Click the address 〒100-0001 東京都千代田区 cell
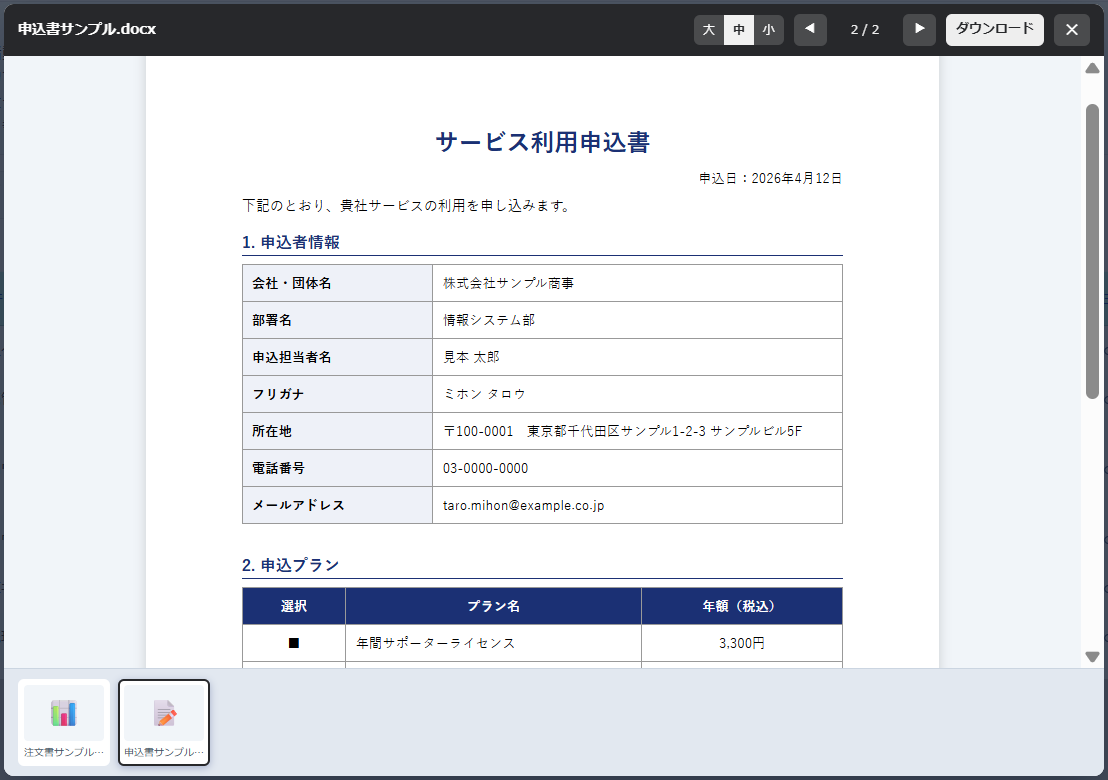This screenshot has width=1108, height=780. 637,431
